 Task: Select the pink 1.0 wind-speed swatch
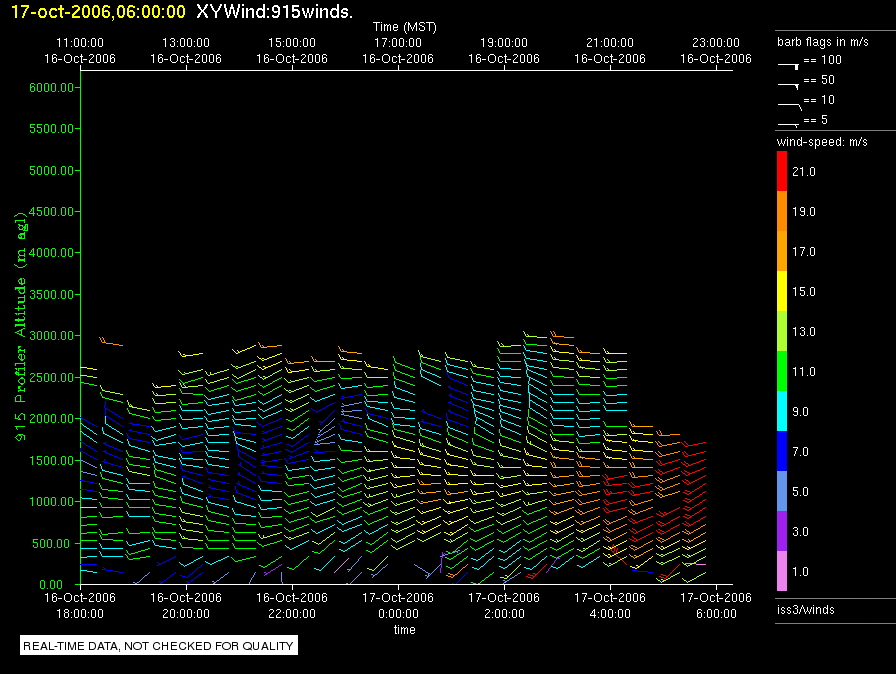click(782, 572)
